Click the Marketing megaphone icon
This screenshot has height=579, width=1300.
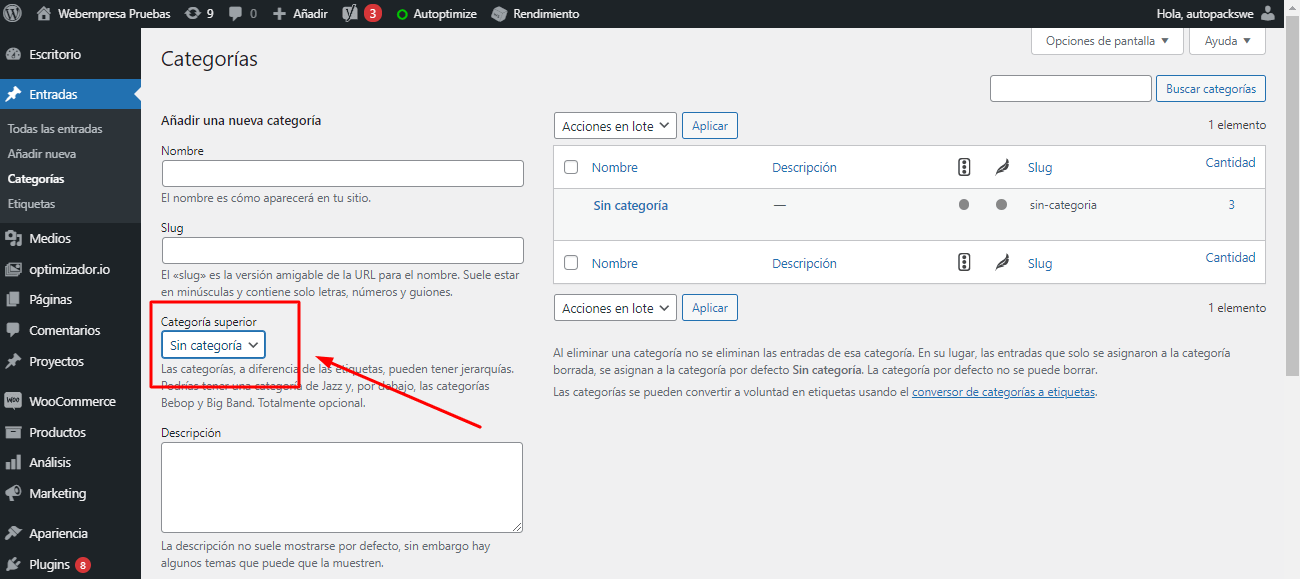pyautogui.click(x=14, y=493)
